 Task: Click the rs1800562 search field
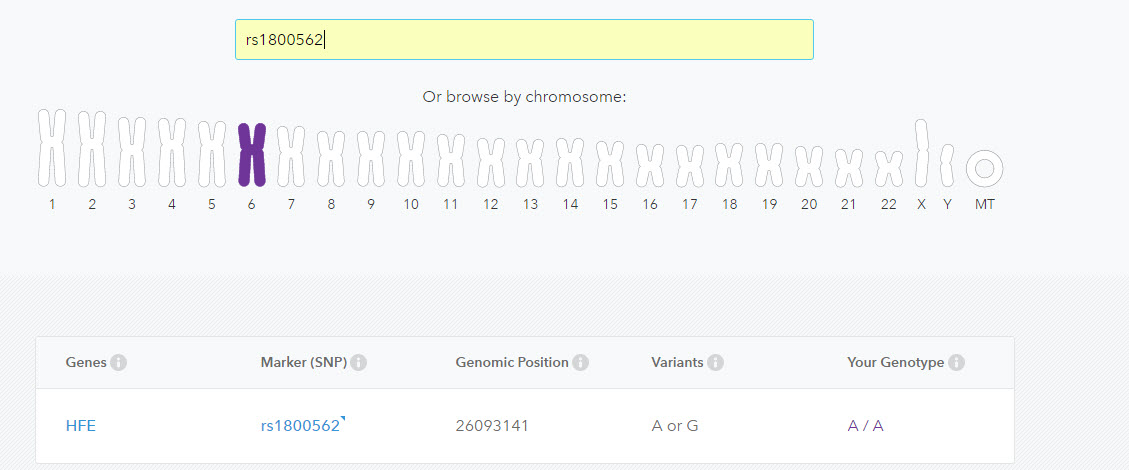524,40
